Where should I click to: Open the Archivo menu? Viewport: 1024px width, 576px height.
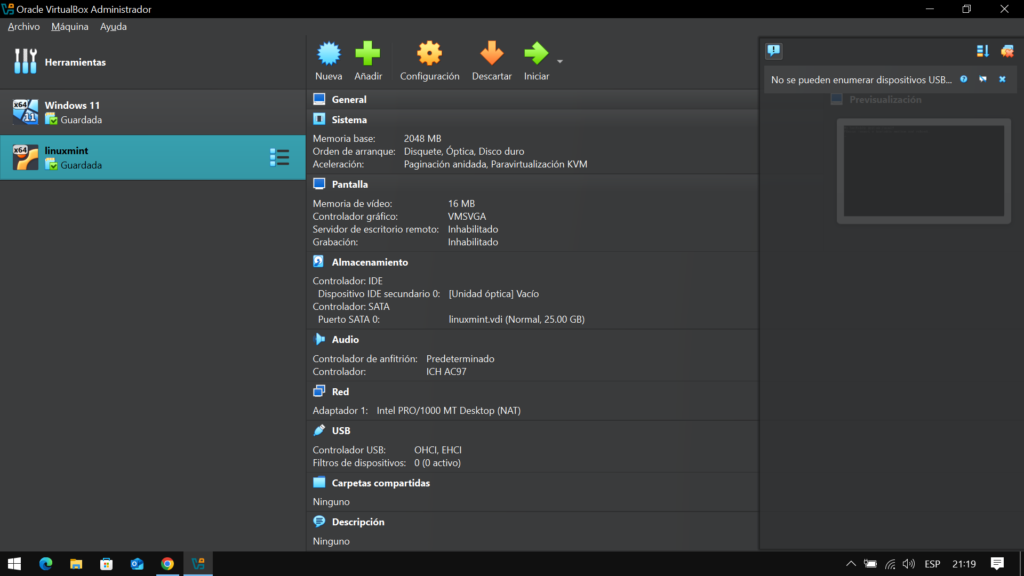[24, 27]
